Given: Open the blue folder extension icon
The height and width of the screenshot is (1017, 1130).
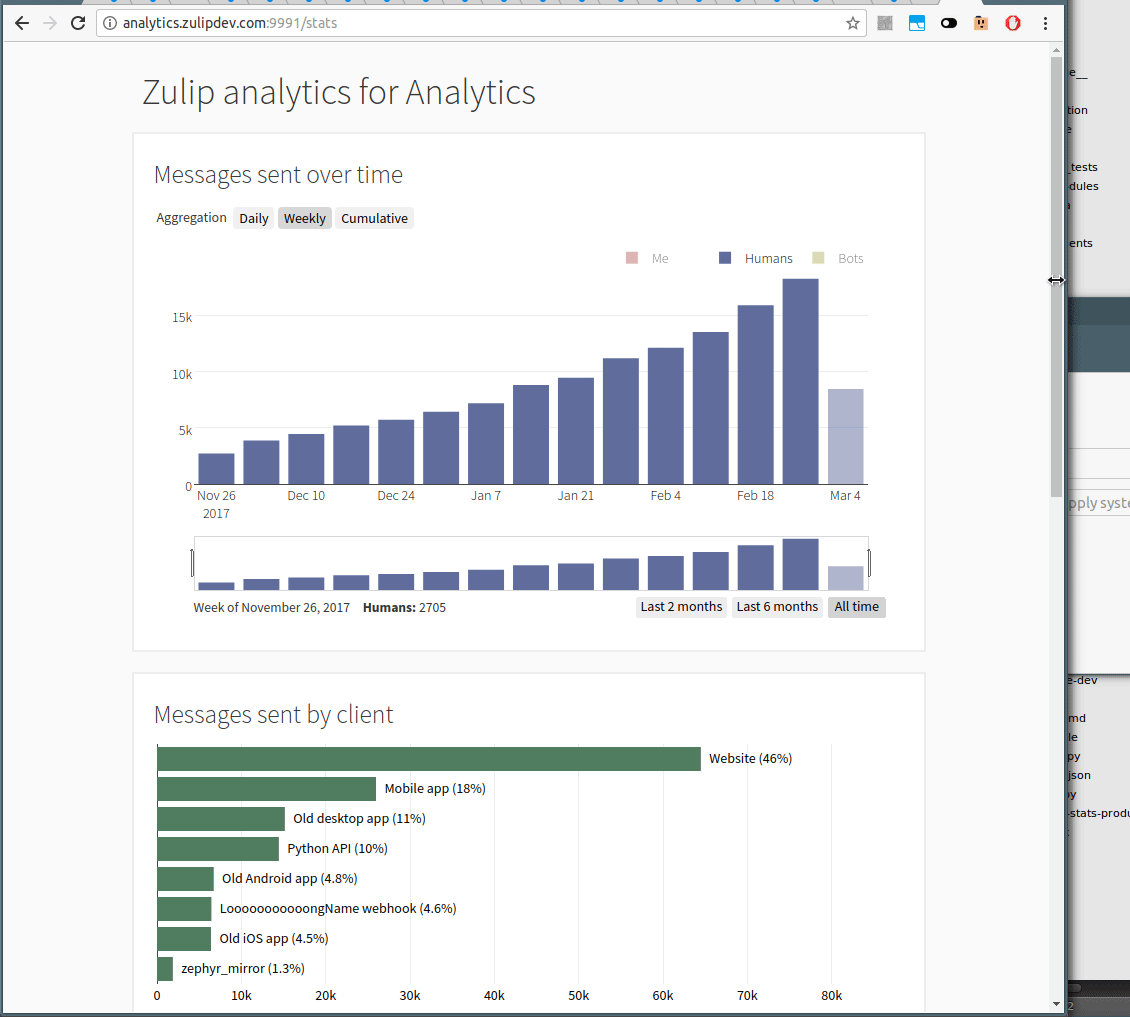Looking at the screenshot, I should pos(917,23).
